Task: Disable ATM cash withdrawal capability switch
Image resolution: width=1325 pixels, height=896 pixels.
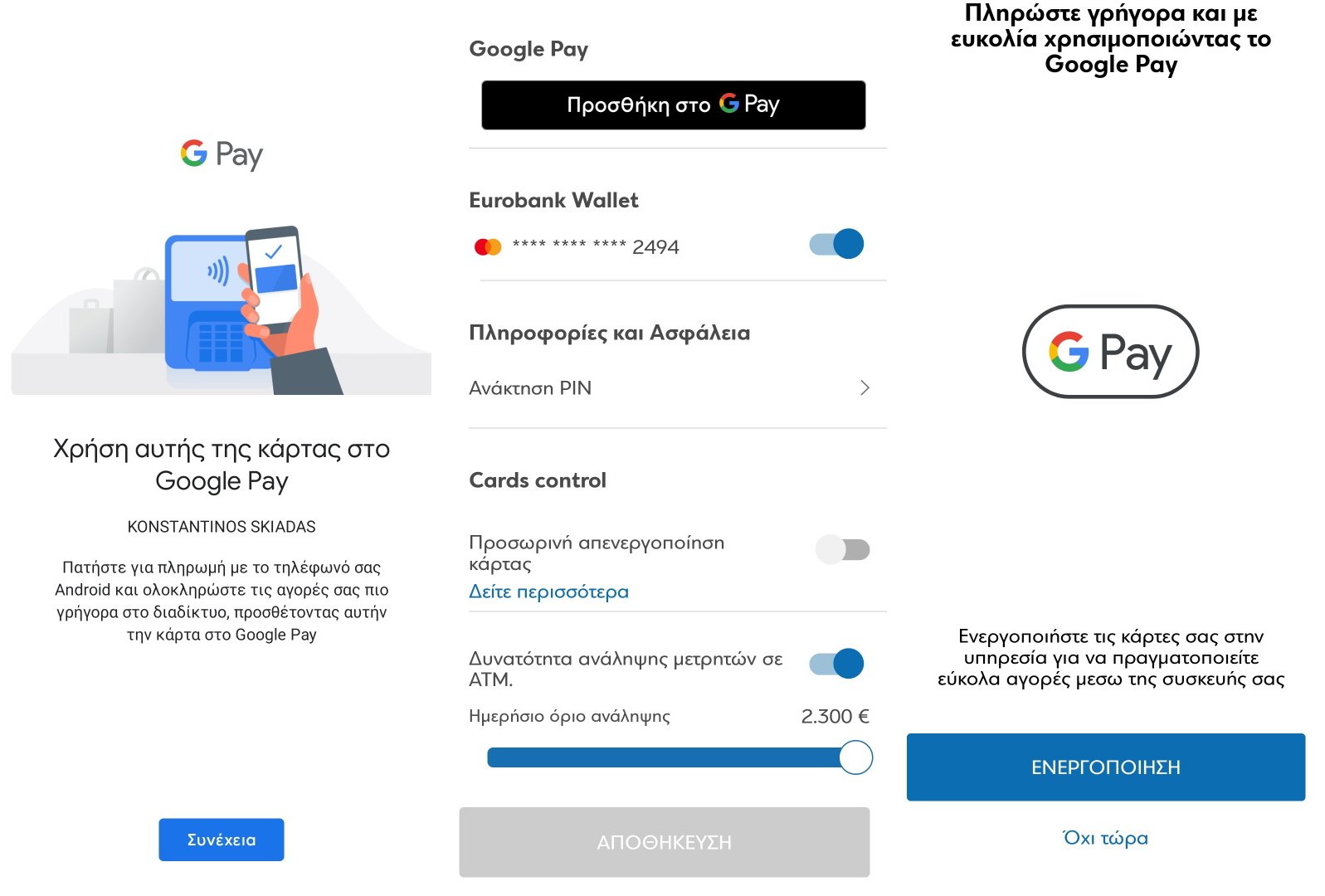Action: click(836, 664)
